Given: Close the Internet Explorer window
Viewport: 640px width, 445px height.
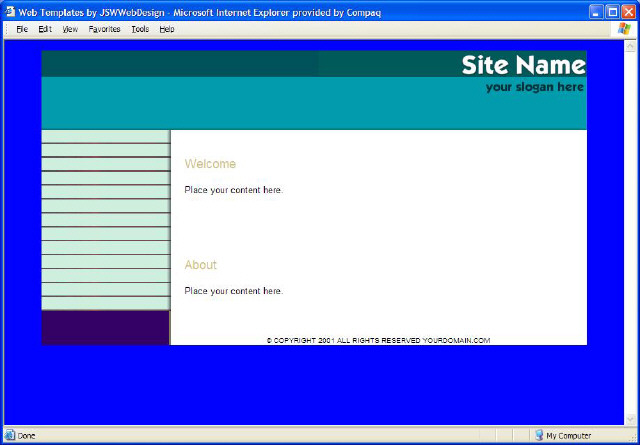Looking at the screenshot, I should tap(628, 11).
